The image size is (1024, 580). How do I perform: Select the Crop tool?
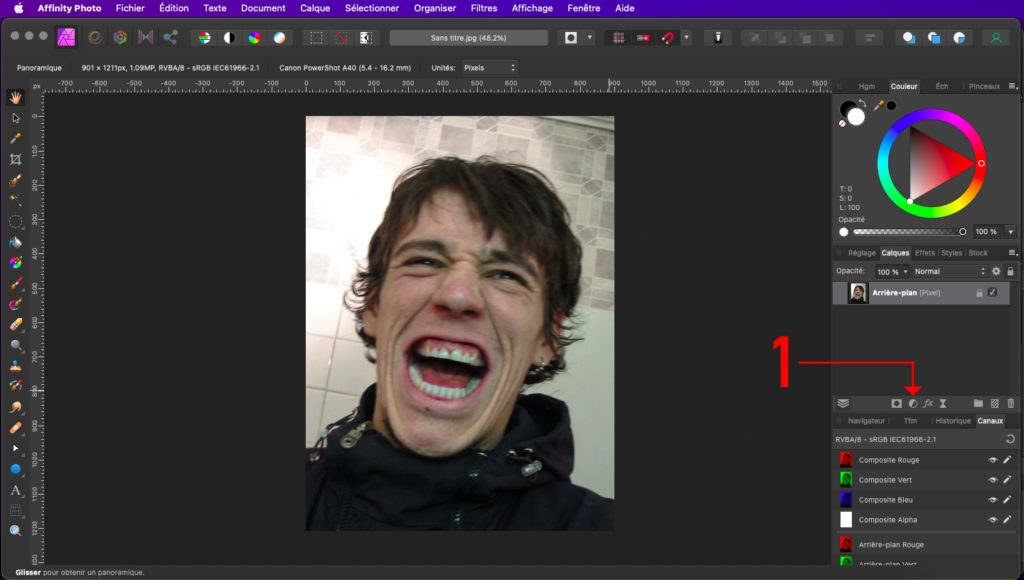coord(16,159)
